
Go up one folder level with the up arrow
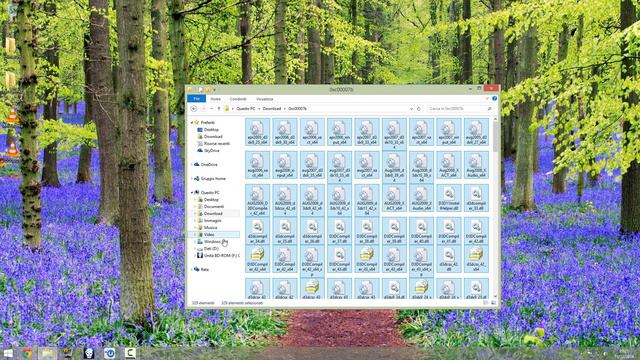coord(219,109)
